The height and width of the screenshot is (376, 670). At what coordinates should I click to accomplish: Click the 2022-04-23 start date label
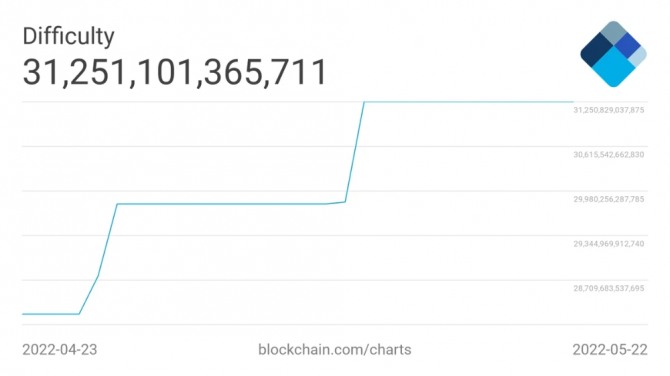pyautogui.click(x=60, y=350)
